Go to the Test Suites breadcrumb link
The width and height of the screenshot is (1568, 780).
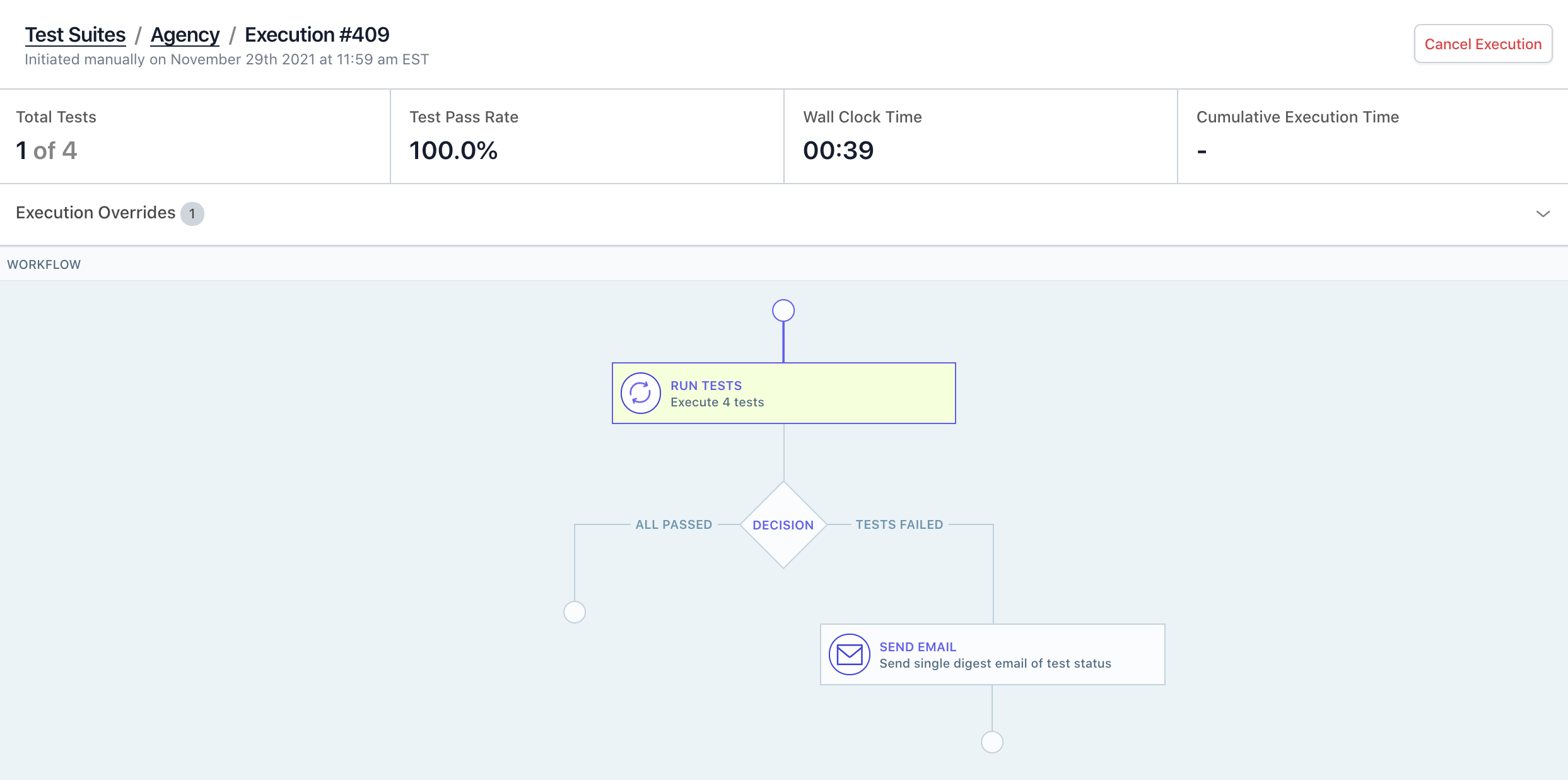(75, 35)
